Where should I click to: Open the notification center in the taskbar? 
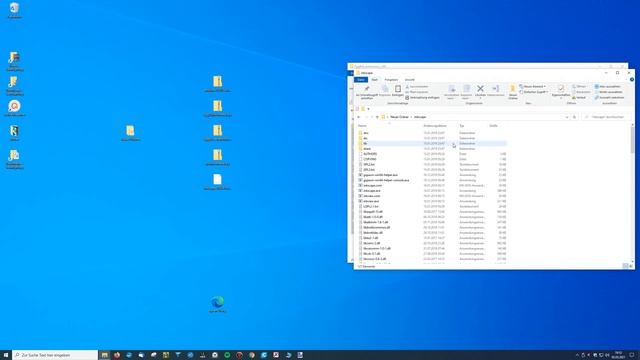tap(631, 355)
